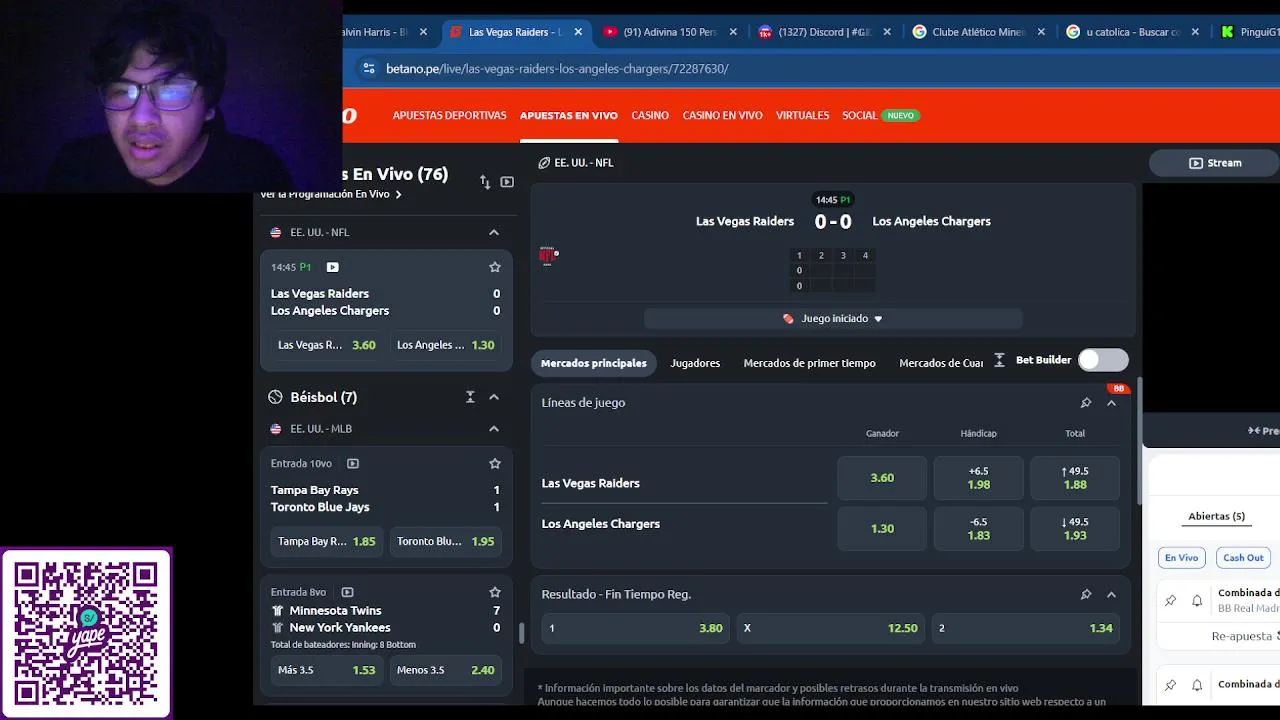The width and height of the screenshot is (1280, 720).
Task: Collapse the Béisbol sport section
Action: click(494, 397)
